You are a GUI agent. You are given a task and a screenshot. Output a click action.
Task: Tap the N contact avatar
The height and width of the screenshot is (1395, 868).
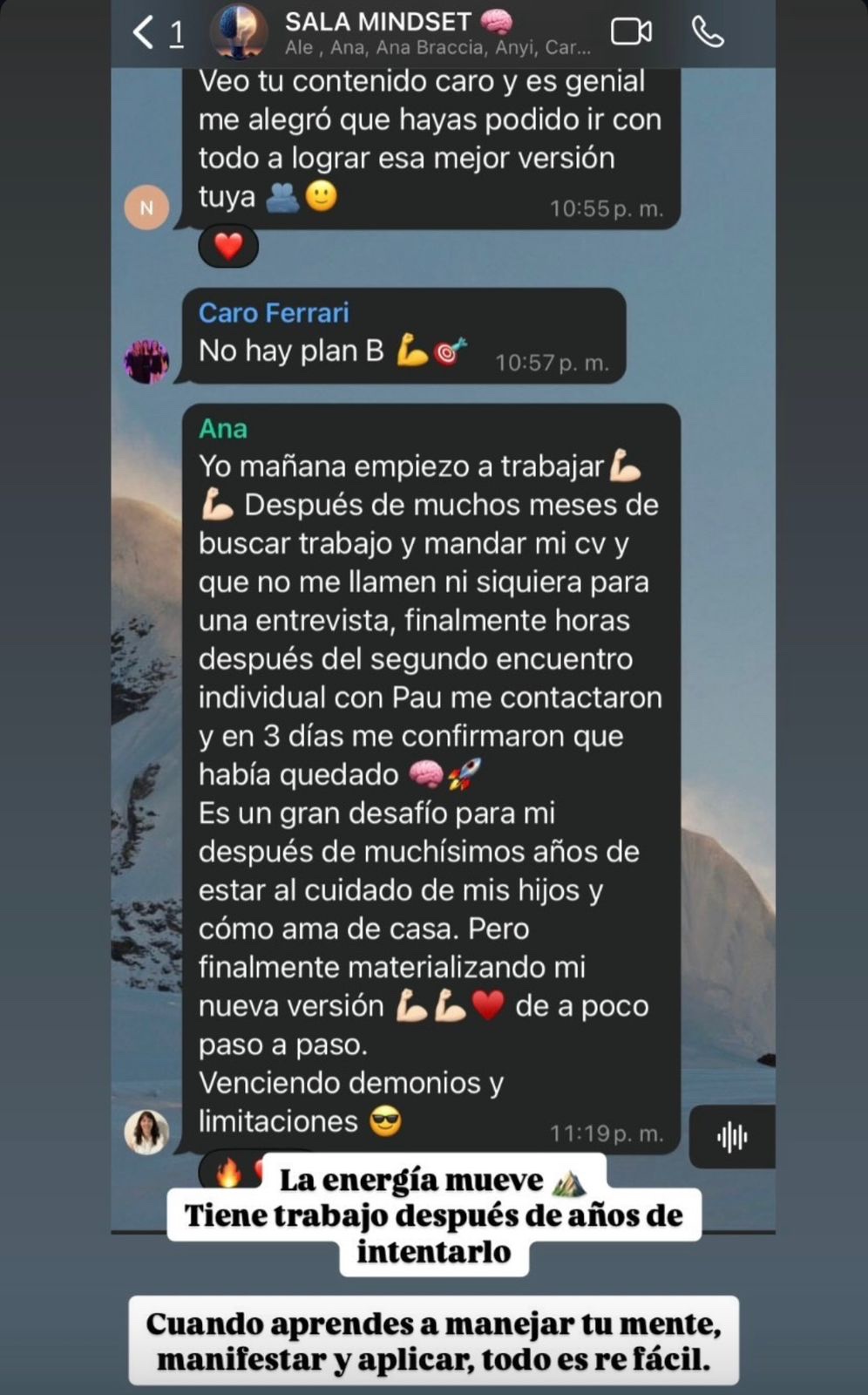click(146, 208)
